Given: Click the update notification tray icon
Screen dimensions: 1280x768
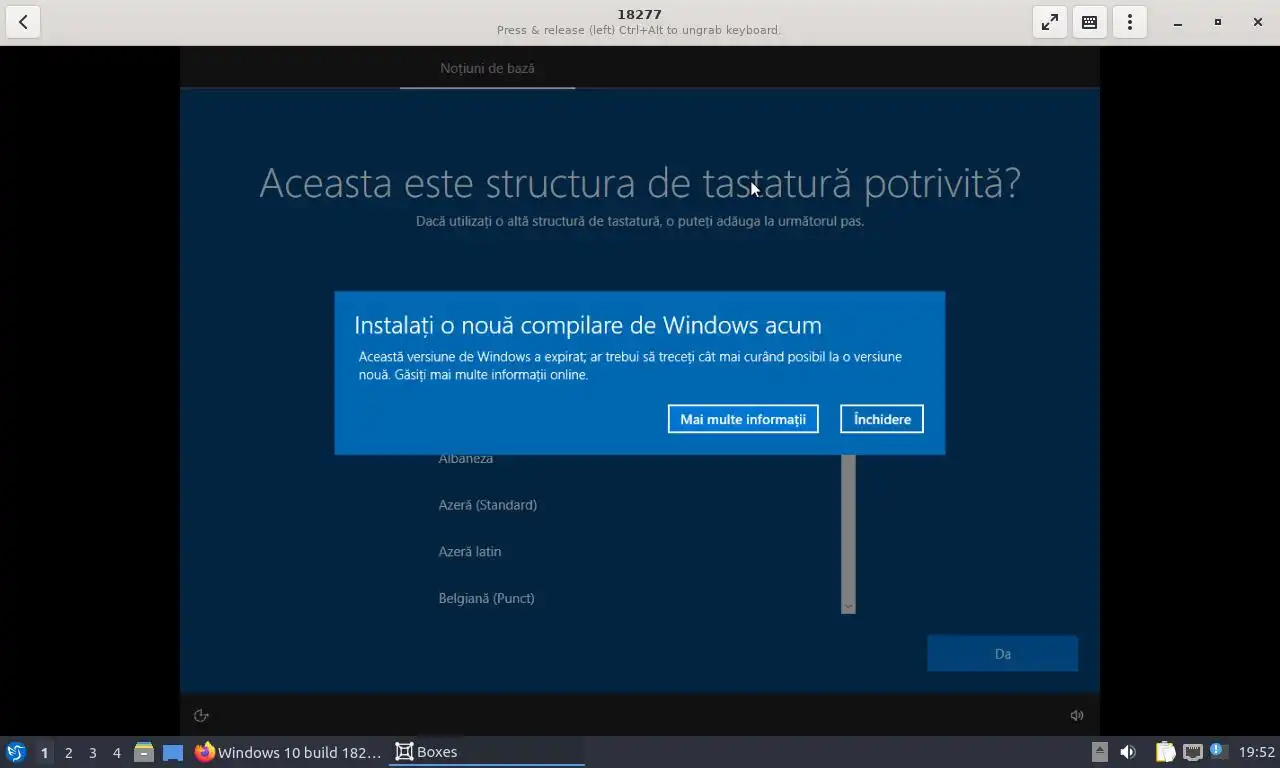Looking at the screenshot, I should (1217, 750).
